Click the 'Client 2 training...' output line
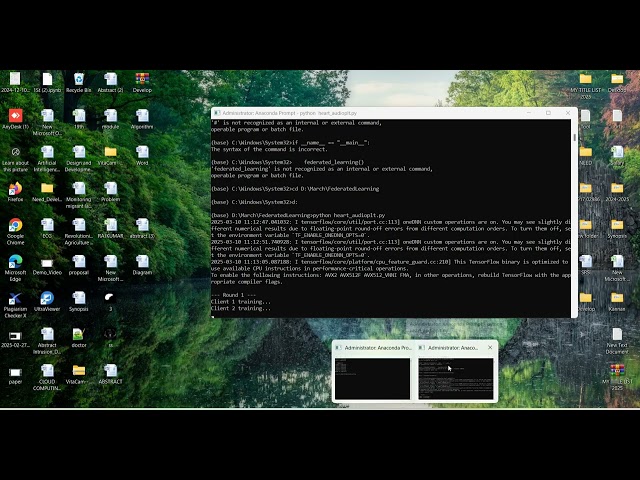Viewport: 640px width, 480px height. (x=240, y=308)
